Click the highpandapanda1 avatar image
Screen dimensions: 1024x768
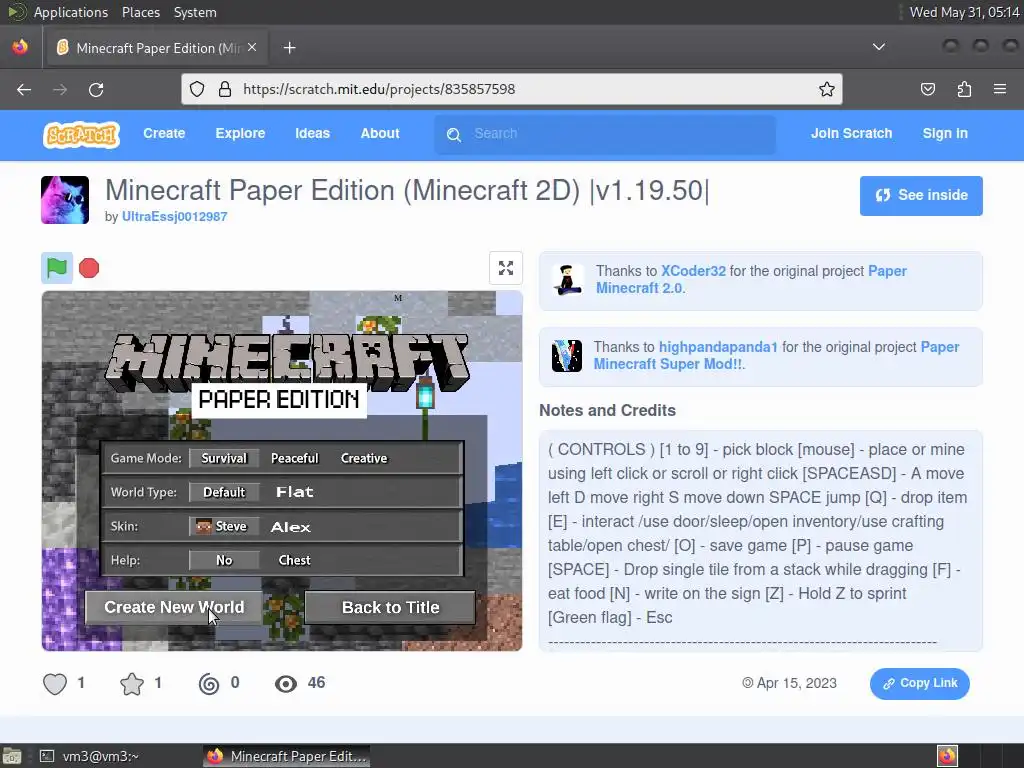566,356
